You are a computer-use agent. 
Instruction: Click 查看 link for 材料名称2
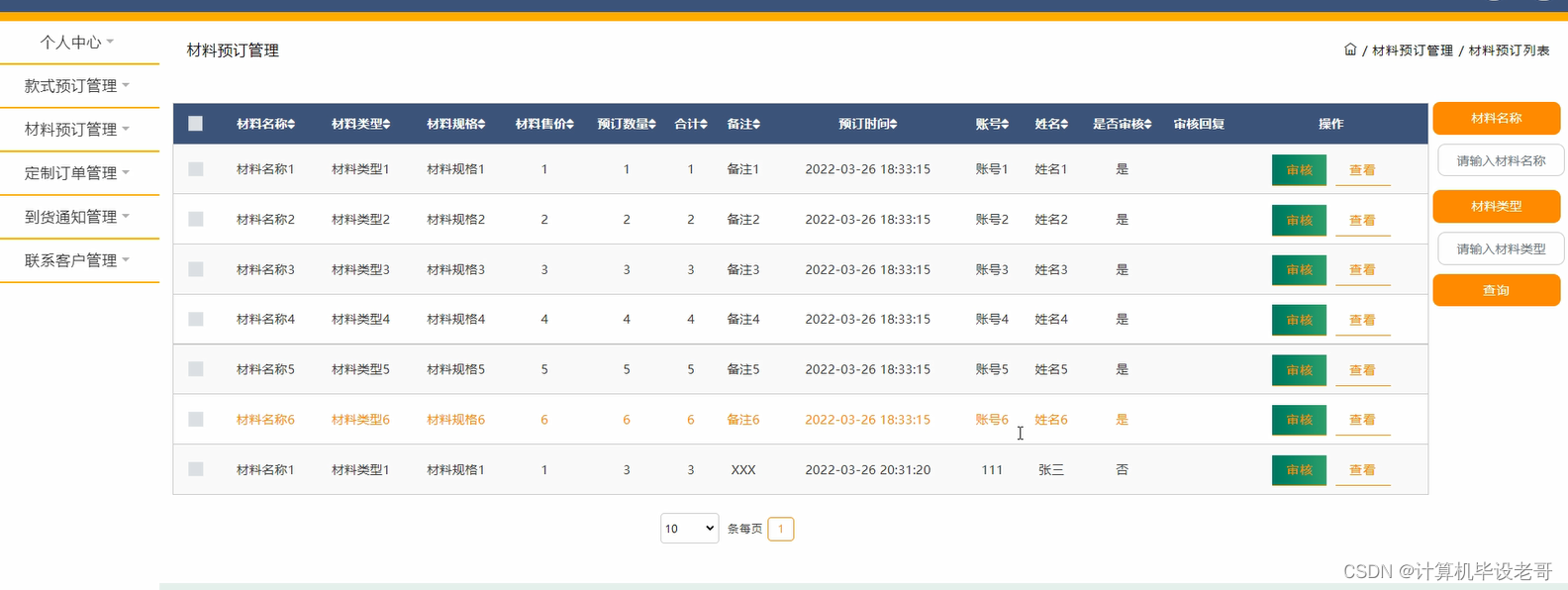(x=1363, y=221)
